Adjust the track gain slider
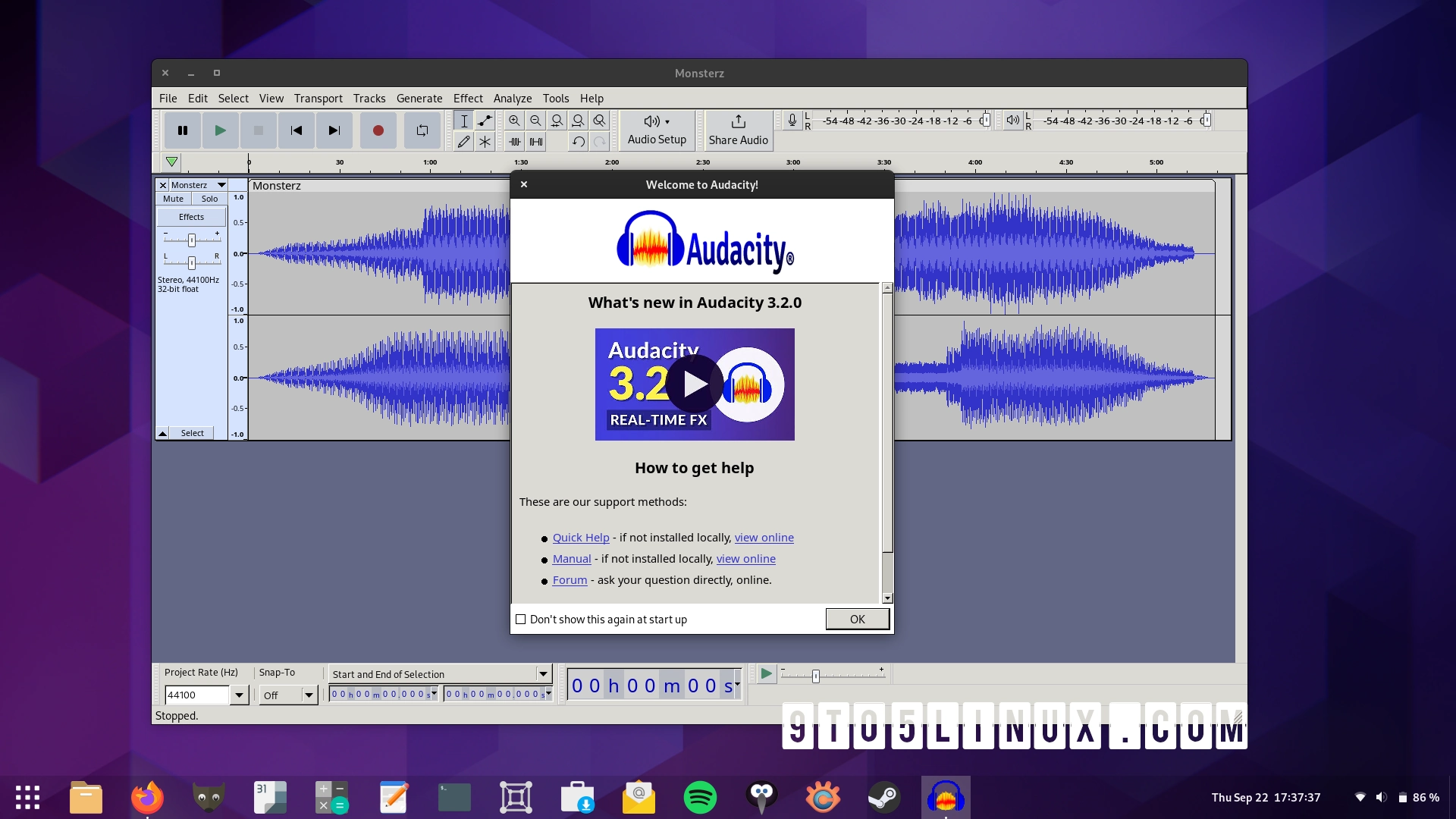Image resolution: width=1456 pixels, height=819 pixels. pos(191,239)
